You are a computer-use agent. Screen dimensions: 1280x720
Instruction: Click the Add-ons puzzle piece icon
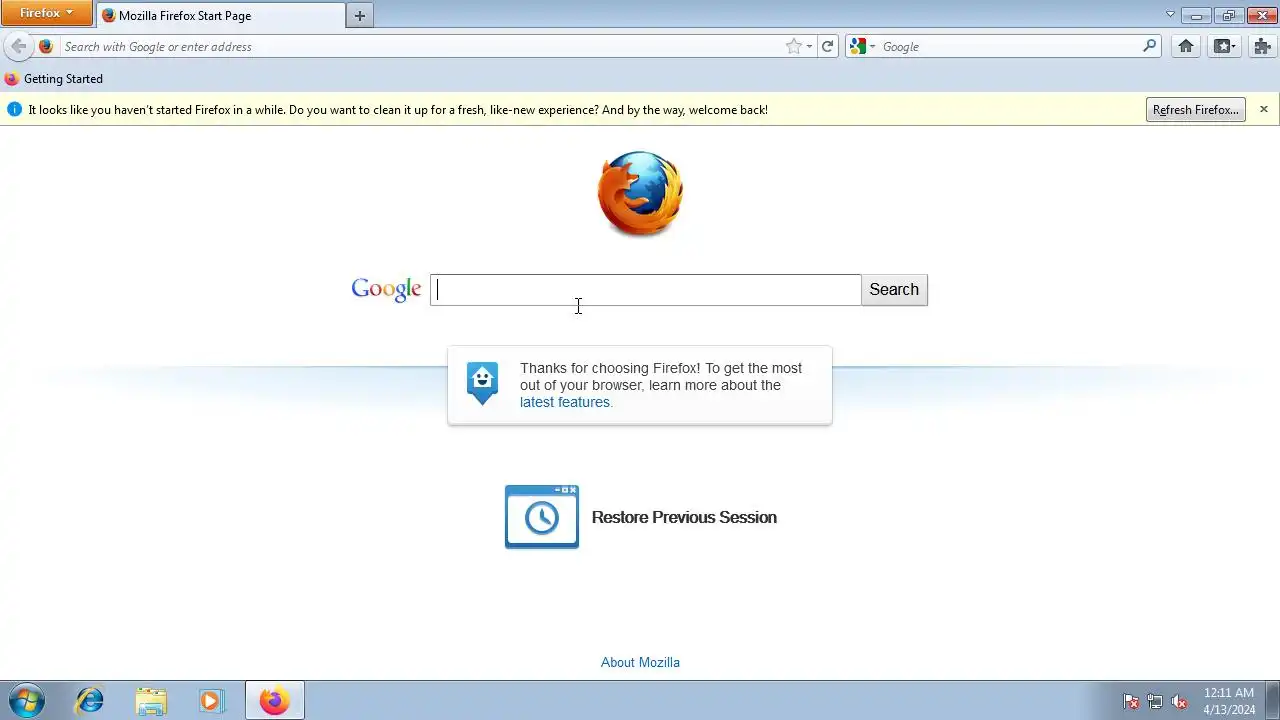tap(1262, 46)
